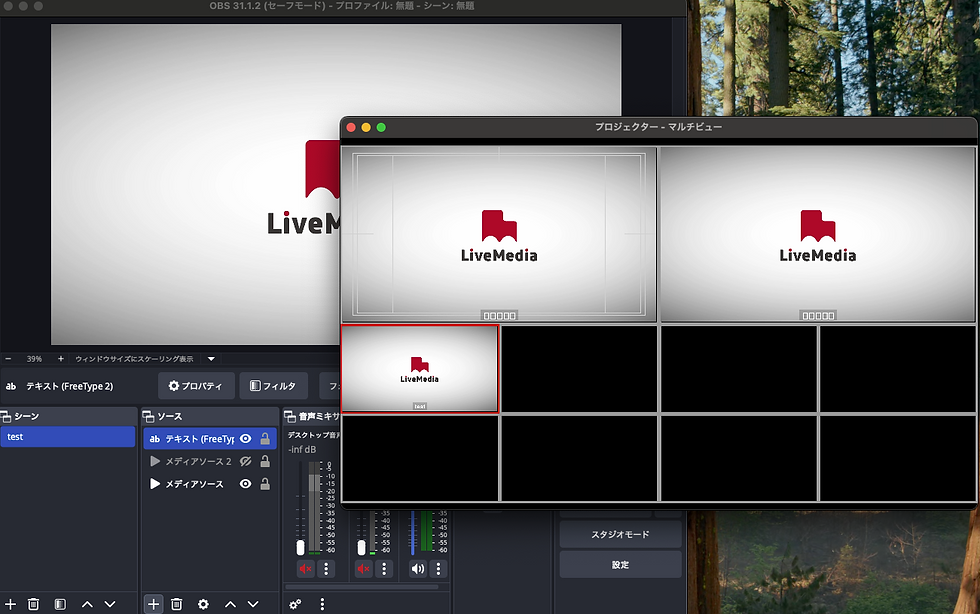Image resolution: width=980 pixels, height=614 pixels.
Task: Unmute the middle muted mixer channel
Action: coord(364,568)
